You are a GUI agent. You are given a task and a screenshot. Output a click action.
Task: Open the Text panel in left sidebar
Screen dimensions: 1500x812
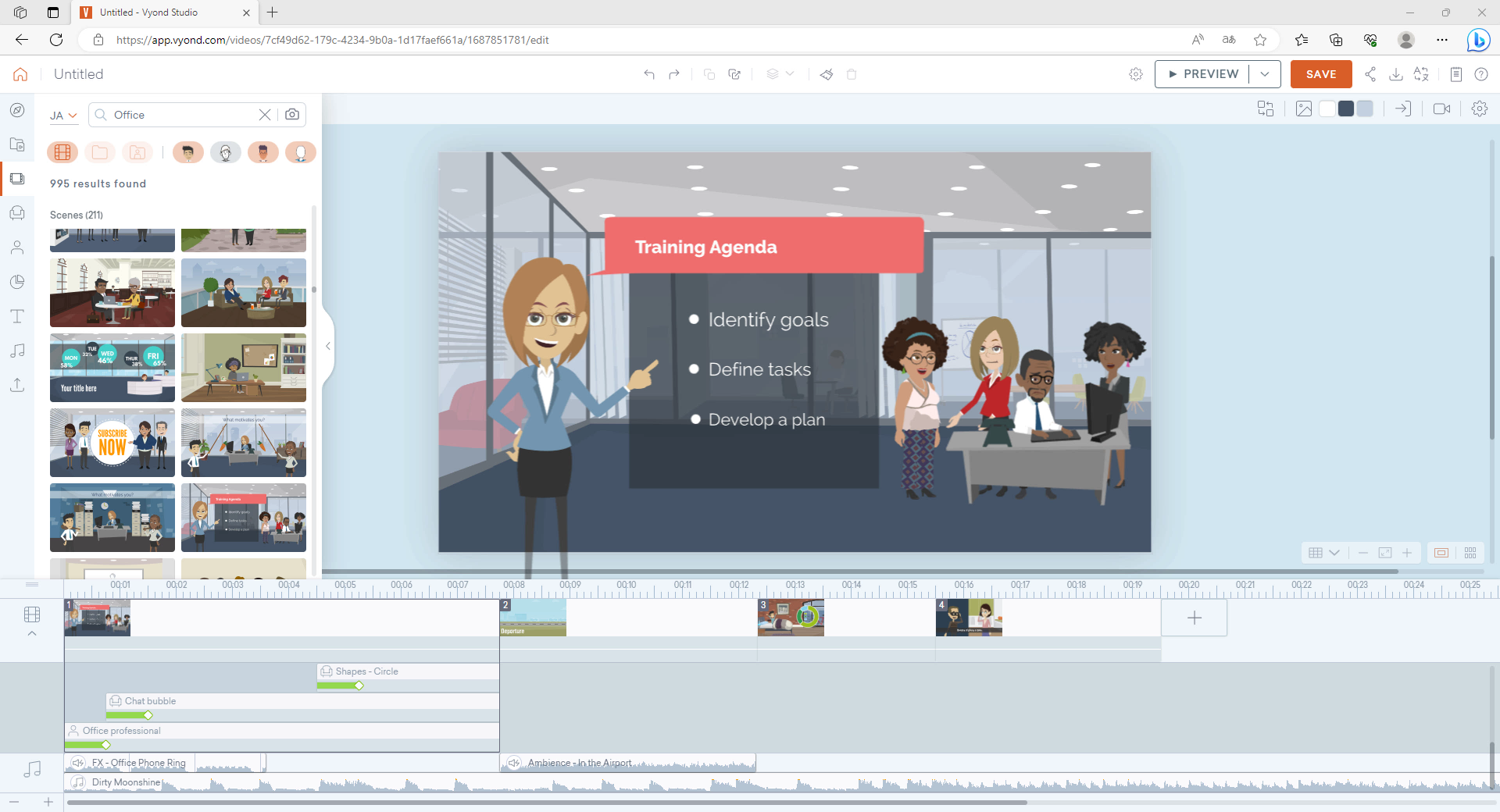17,316
